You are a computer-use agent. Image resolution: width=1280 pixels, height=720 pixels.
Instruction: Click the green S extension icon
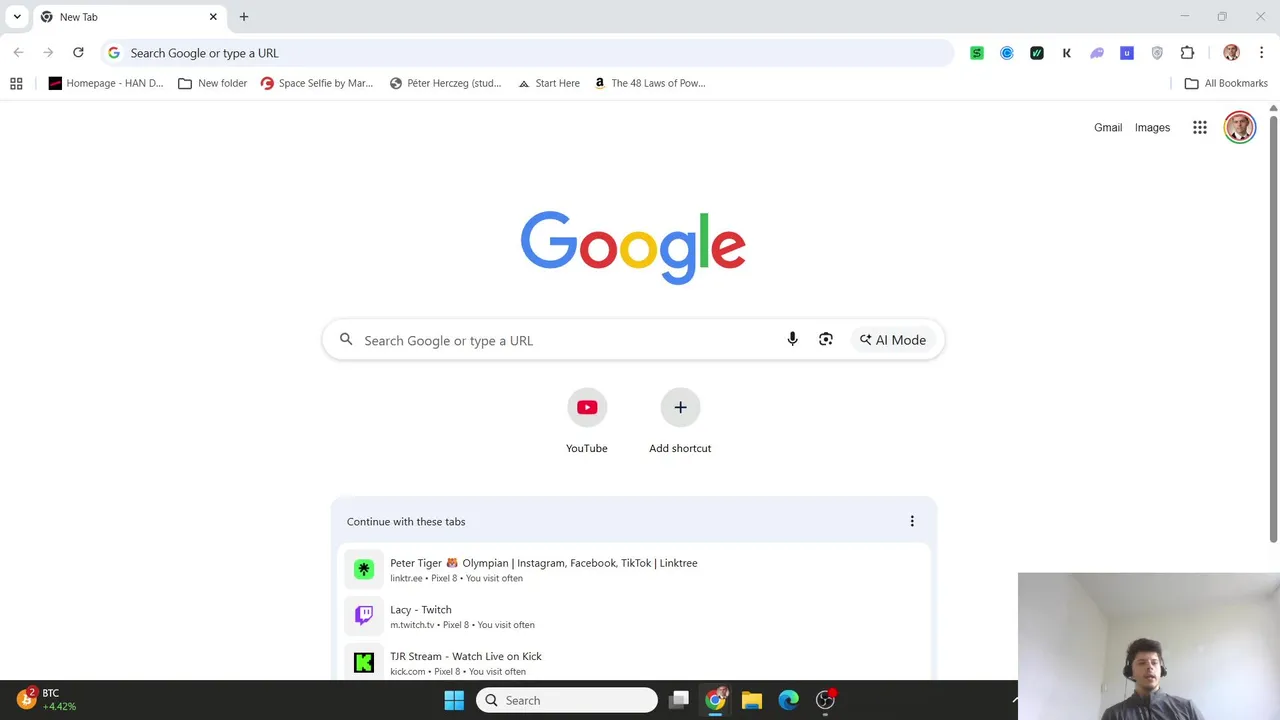tap(977, 53)
